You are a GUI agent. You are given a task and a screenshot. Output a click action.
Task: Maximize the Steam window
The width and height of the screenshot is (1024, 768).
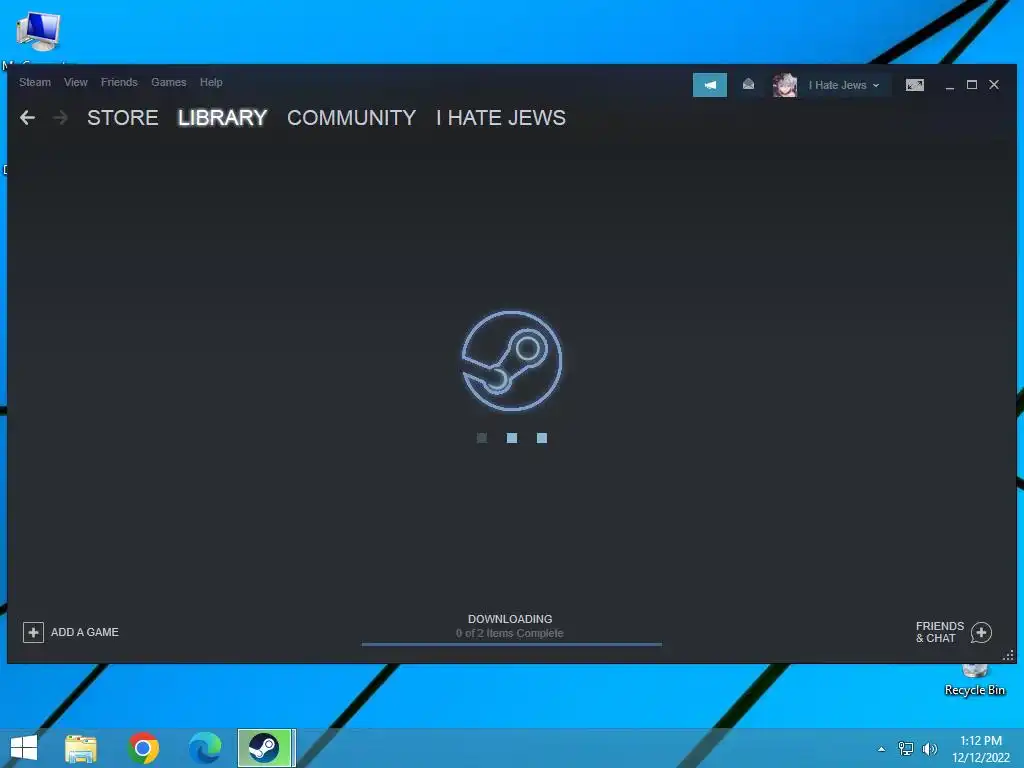pos(972,85)
